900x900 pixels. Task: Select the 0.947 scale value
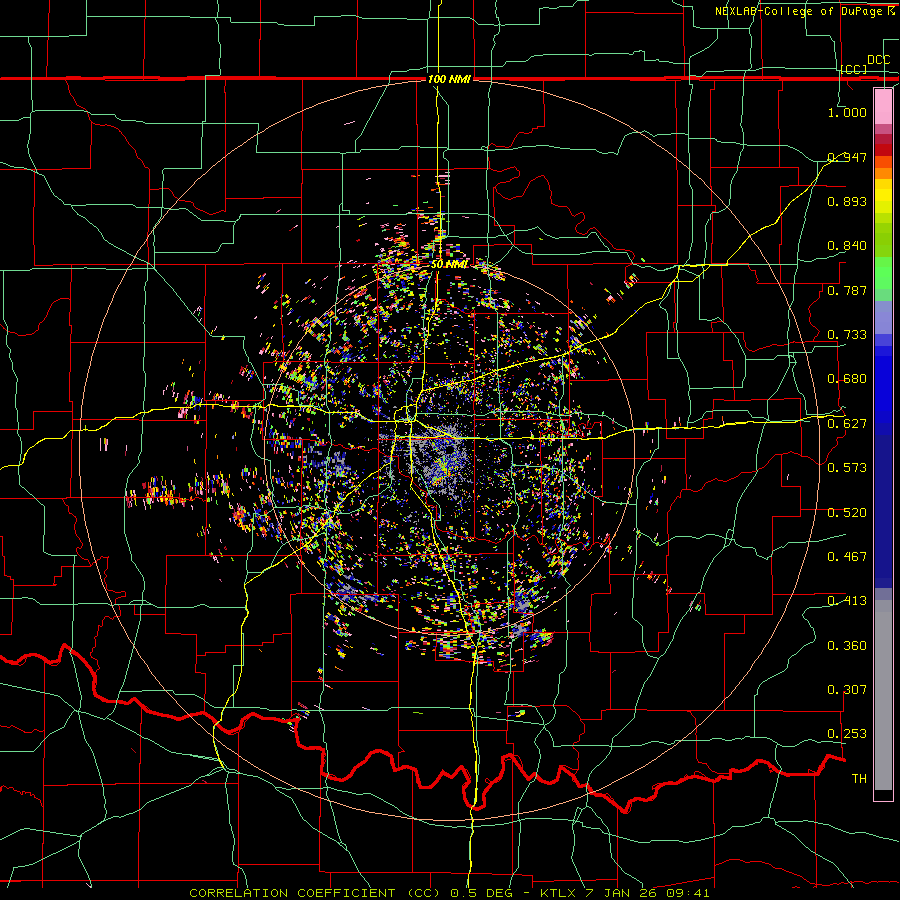(x=847, y=157)
